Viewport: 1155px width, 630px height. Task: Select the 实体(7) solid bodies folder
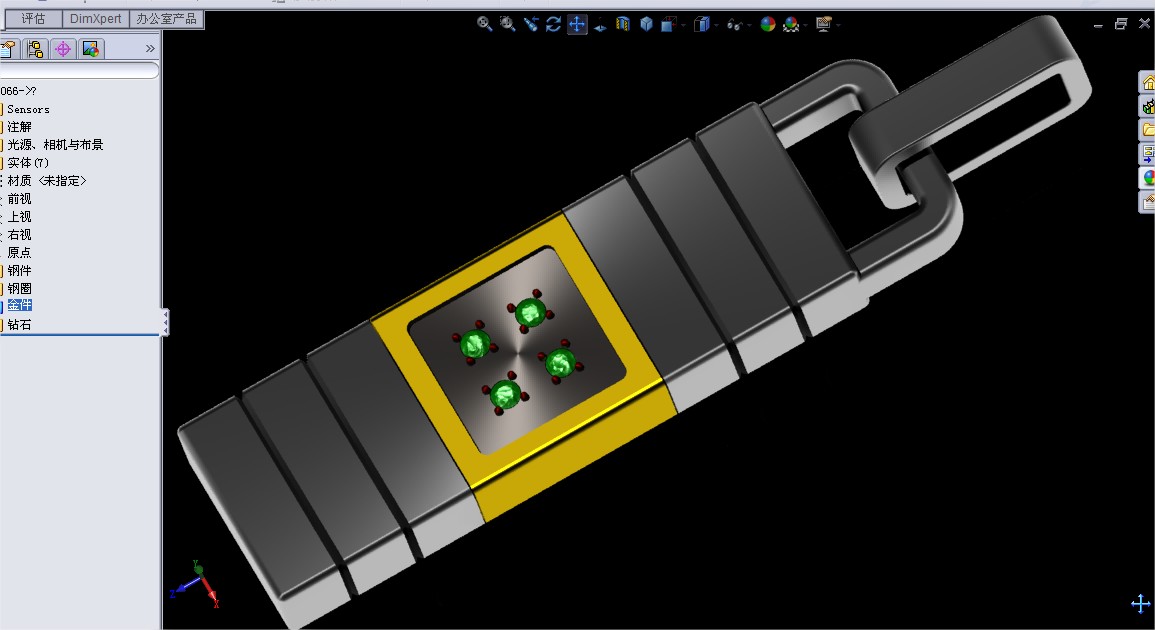28,163
